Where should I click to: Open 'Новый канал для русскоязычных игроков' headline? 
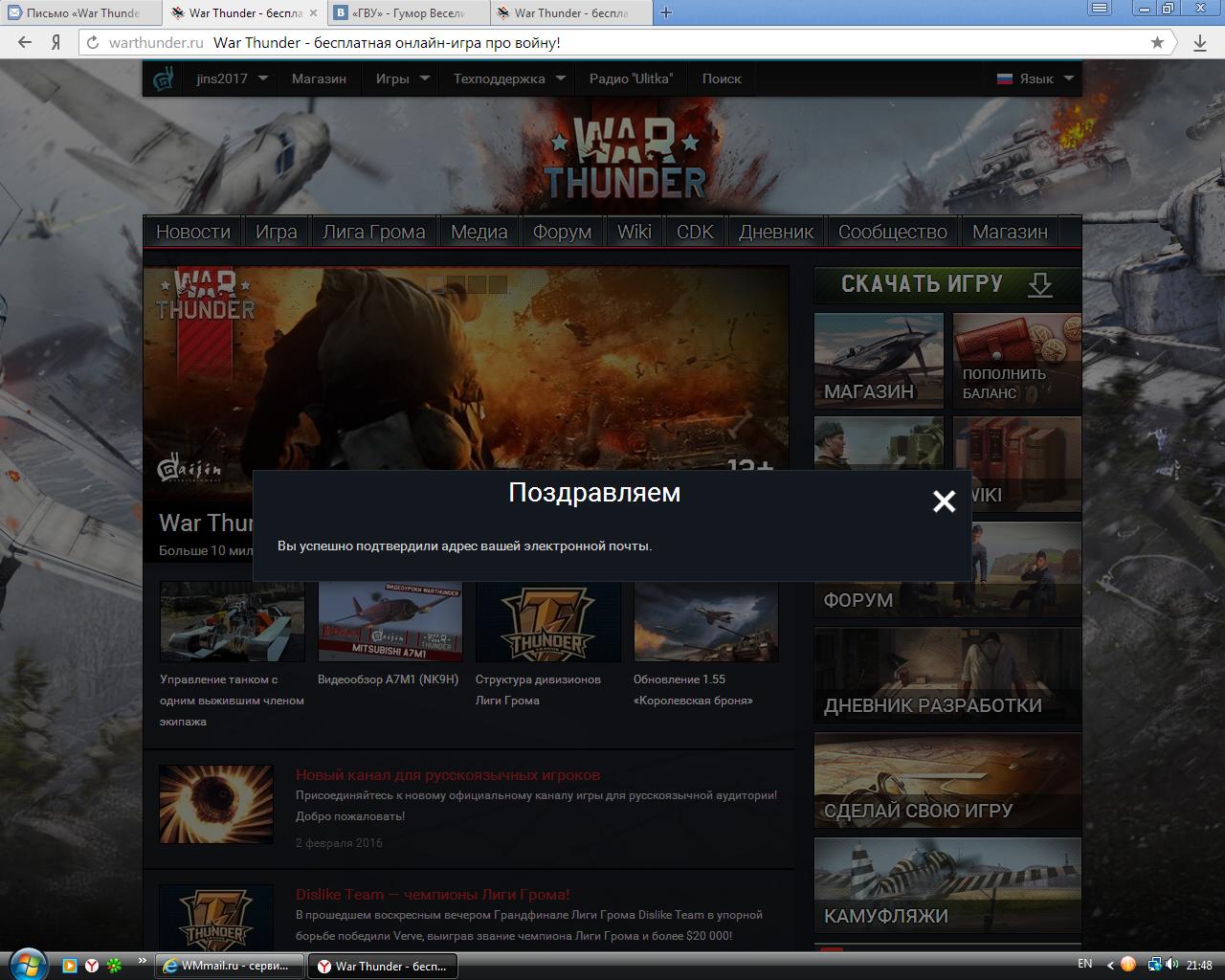pos(448,775)
